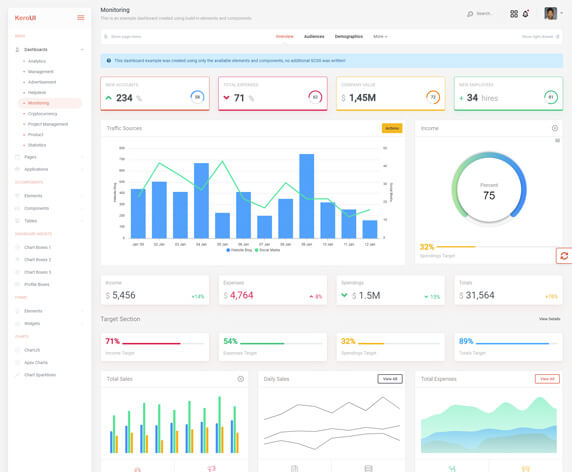
Task: Click the info icon in the blue alert banner
Action: 109,61
